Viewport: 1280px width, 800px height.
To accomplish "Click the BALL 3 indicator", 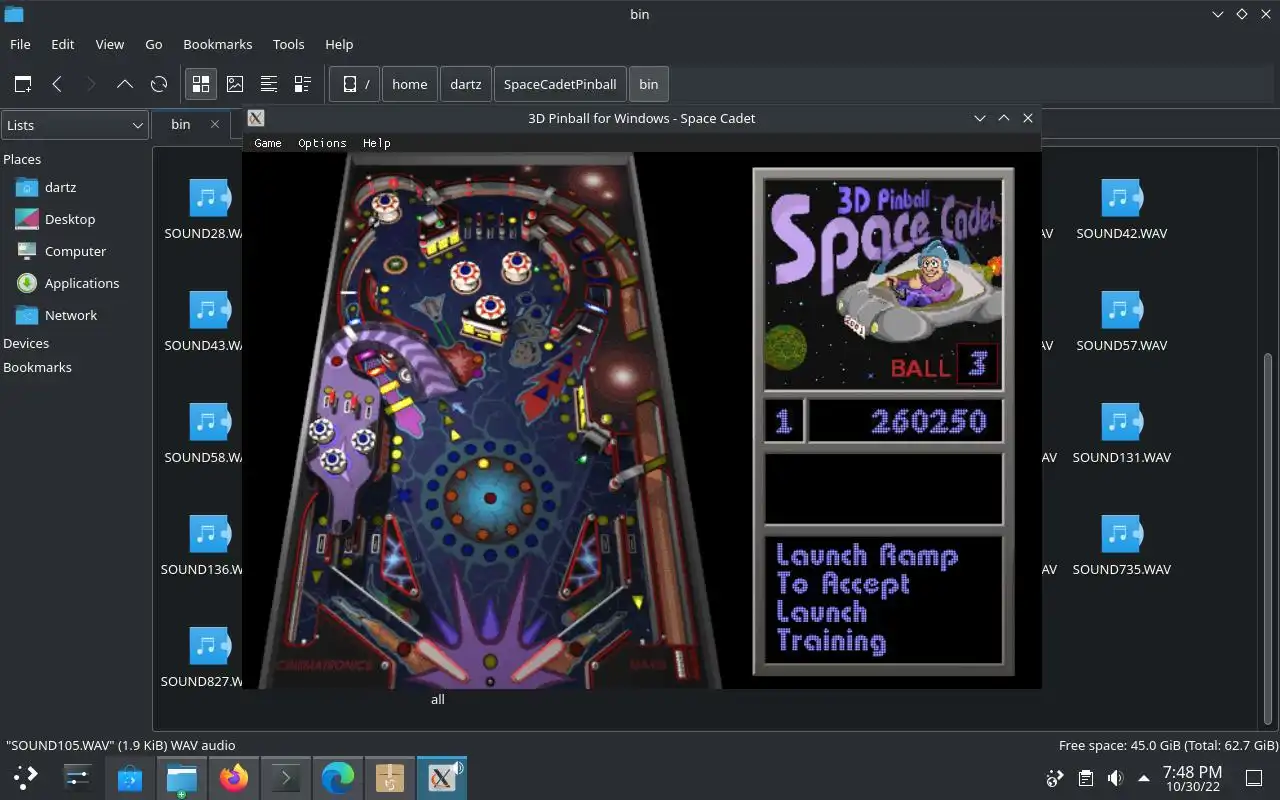I will click(x=944, y=364).
